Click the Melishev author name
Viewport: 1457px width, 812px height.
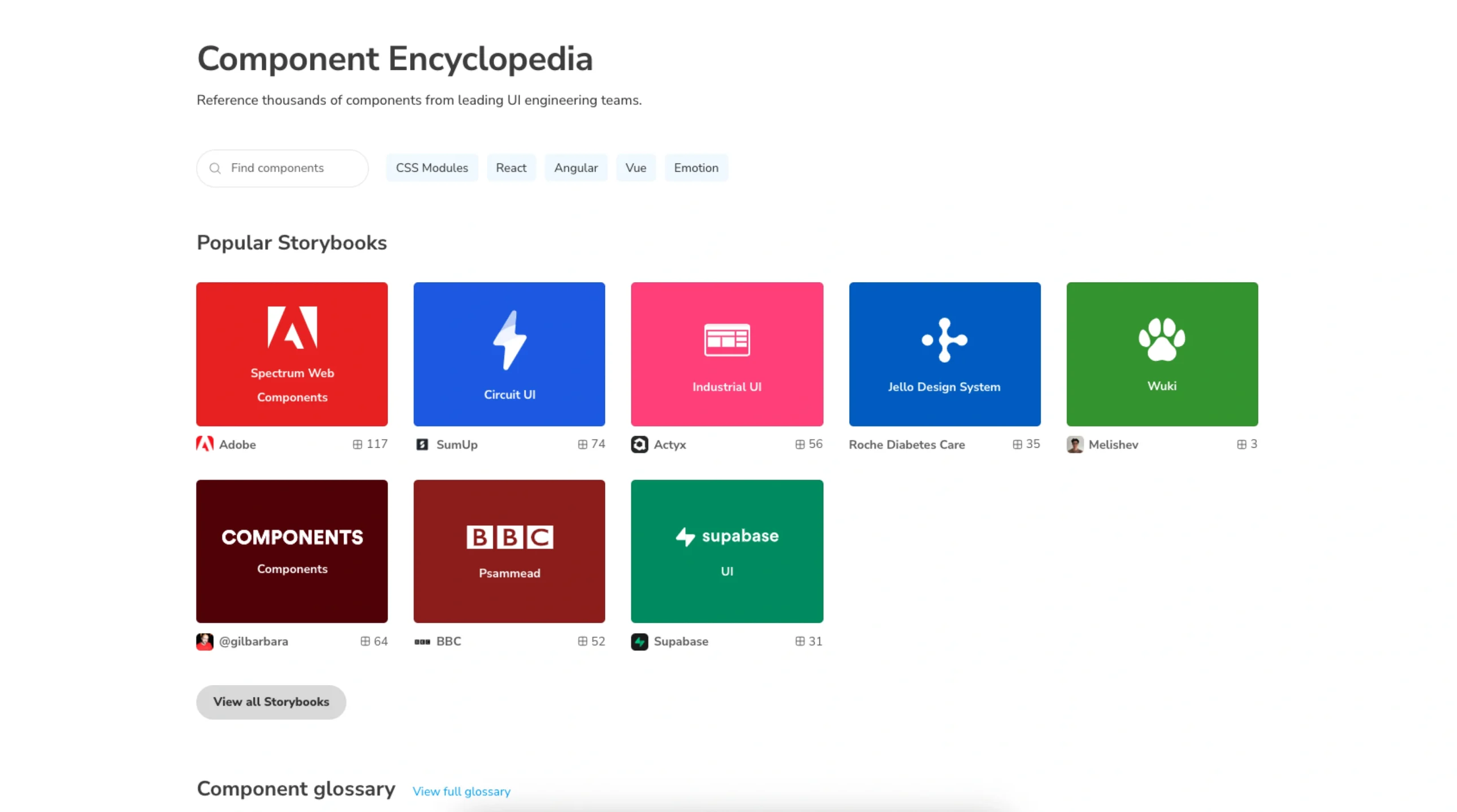point(1113,444)
